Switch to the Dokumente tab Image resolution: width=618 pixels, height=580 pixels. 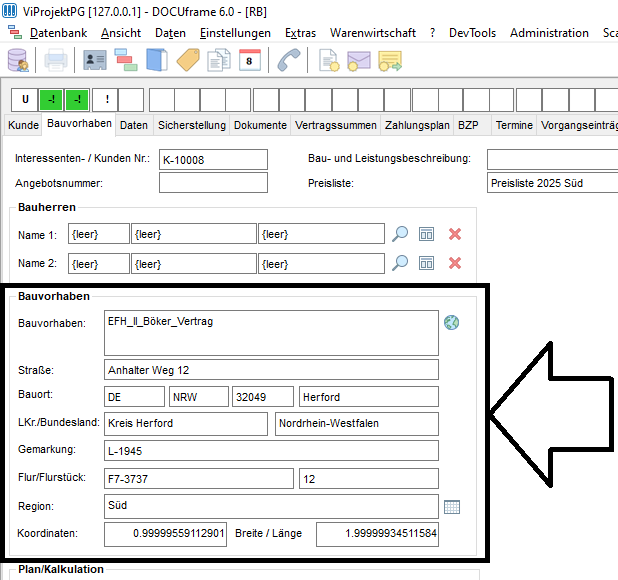(260, 125)
